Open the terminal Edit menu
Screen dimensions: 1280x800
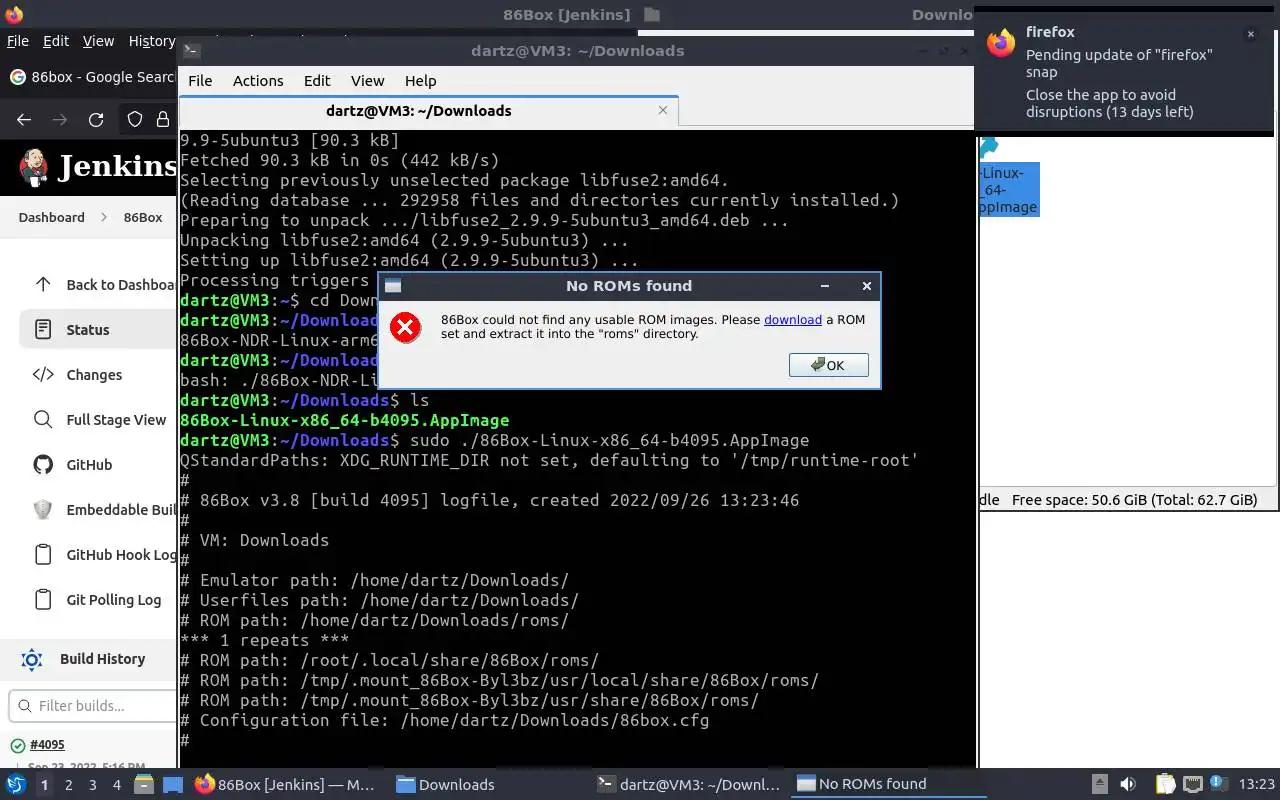point(317,81)
